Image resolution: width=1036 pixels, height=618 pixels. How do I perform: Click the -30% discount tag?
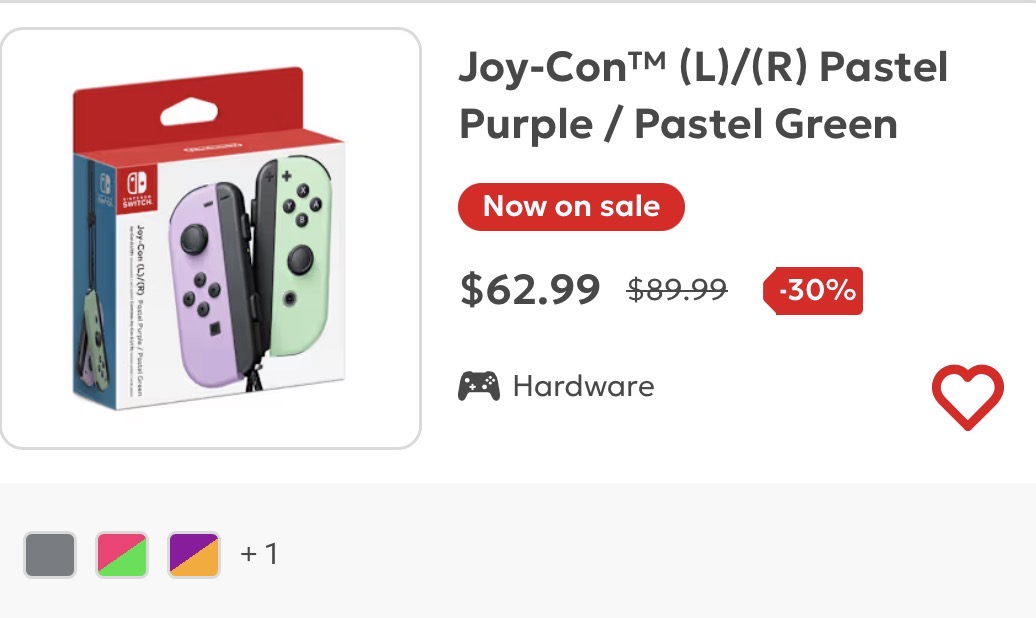[813, 290]
